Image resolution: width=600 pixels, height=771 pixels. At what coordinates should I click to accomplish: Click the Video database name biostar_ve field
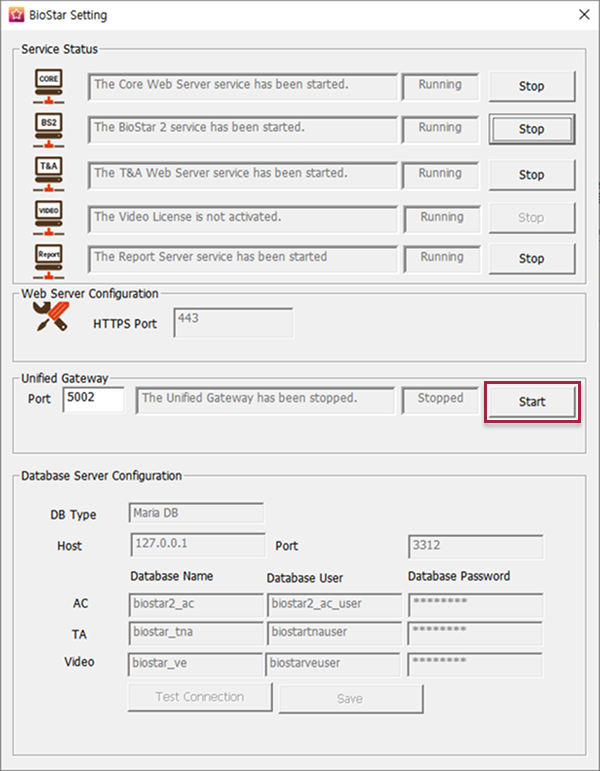(195, 665)
